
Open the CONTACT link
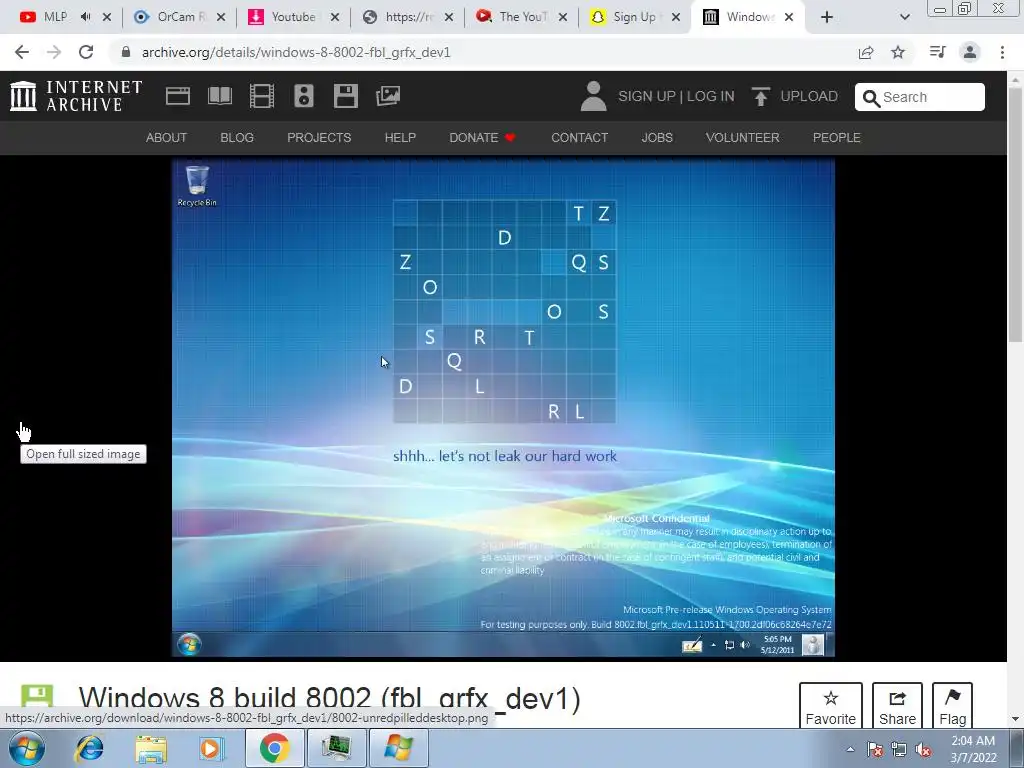[579, 138]
